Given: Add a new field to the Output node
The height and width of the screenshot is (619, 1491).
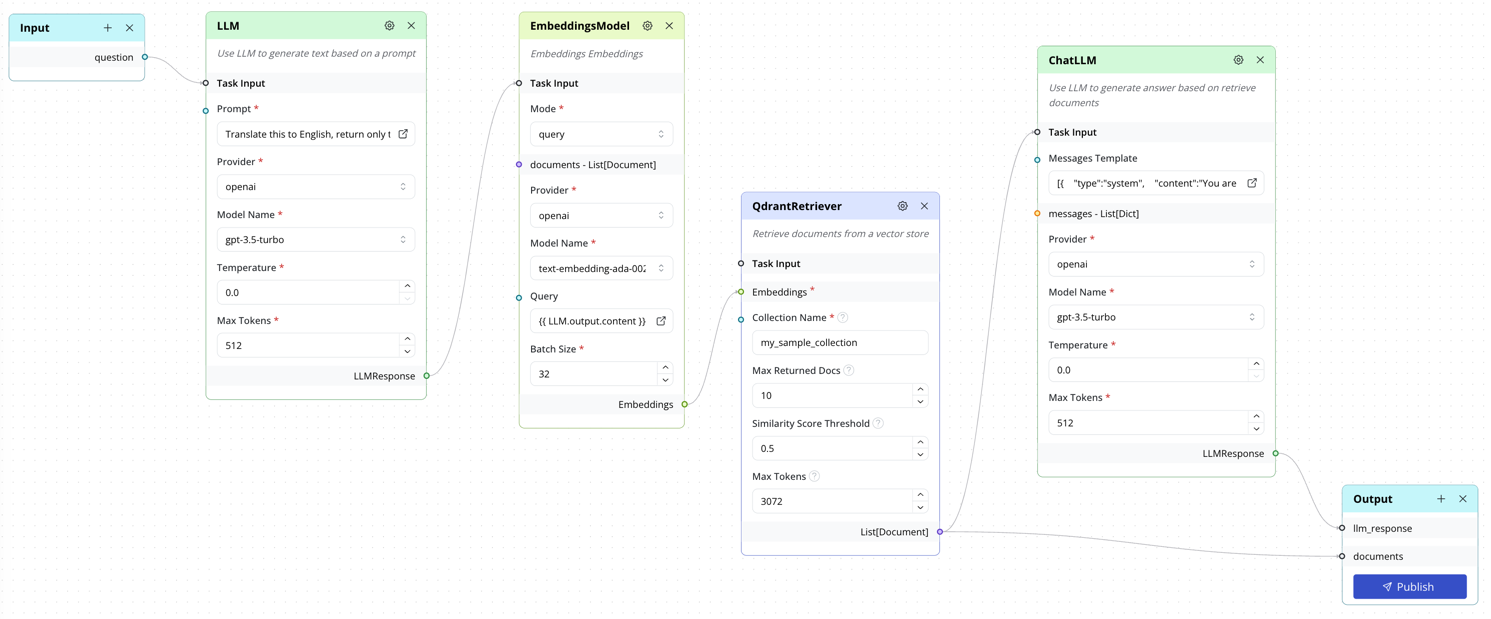Looking at the screenshot, I should 1441,499.
